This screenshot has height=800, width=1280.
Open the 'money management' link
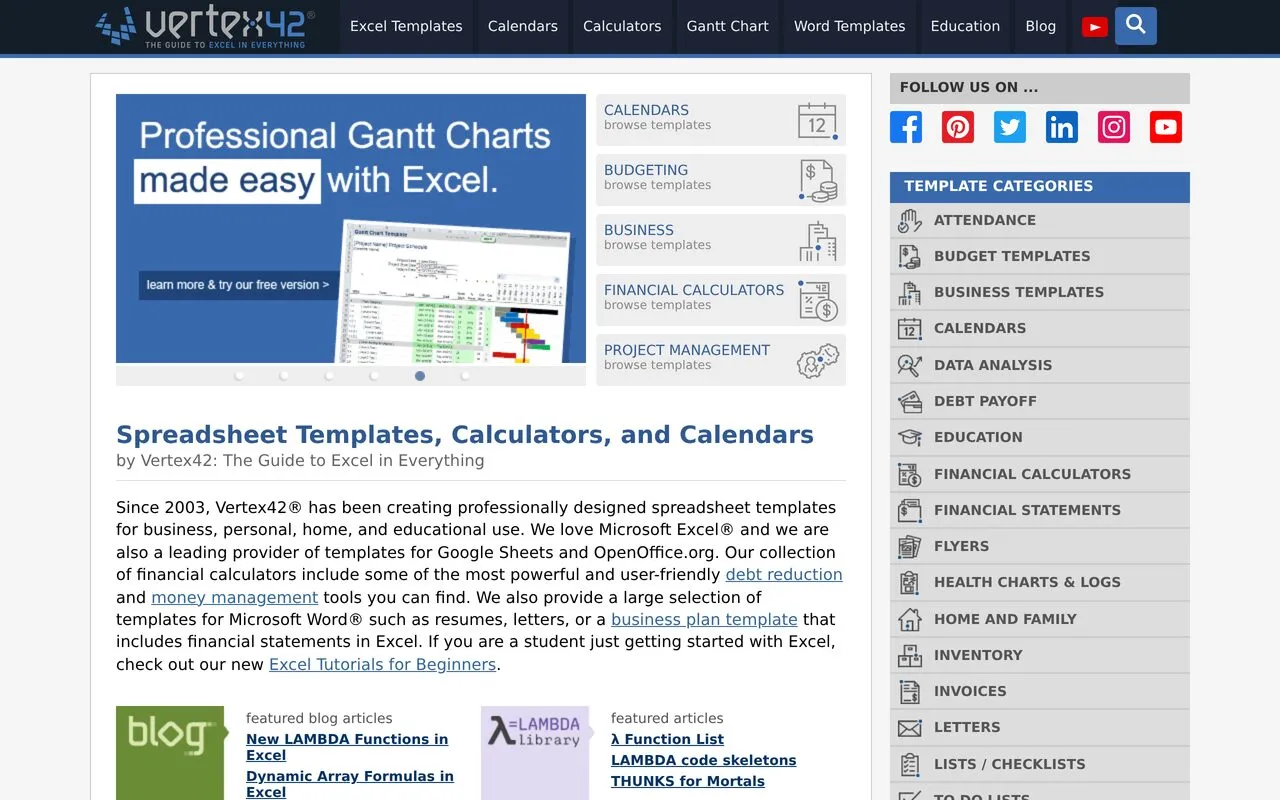point(235,597)
